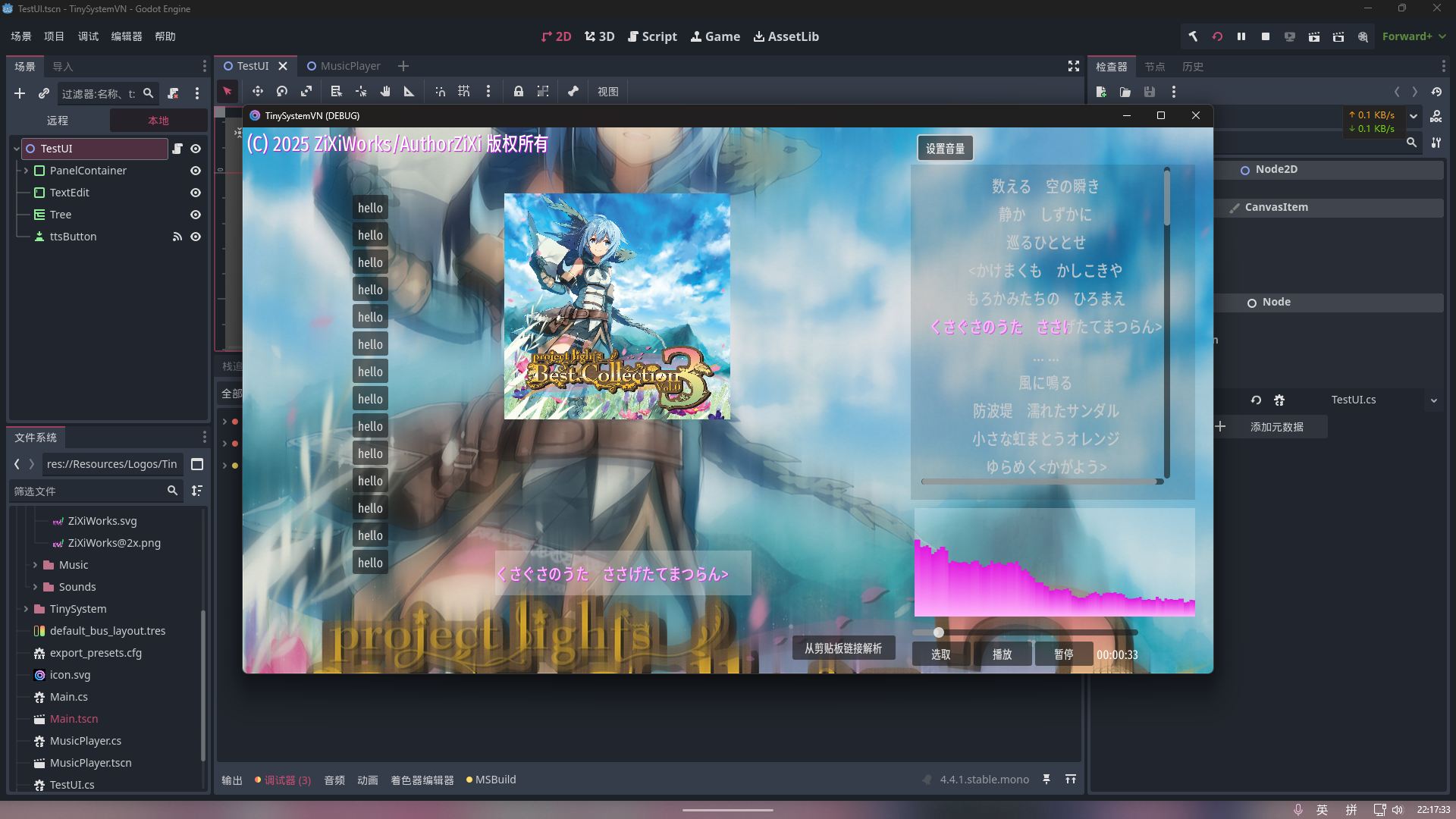Viewport: 1456px width, 819px height.
Task: Expand the PanelContainer node in the scene tree
Action: point(25,171)
